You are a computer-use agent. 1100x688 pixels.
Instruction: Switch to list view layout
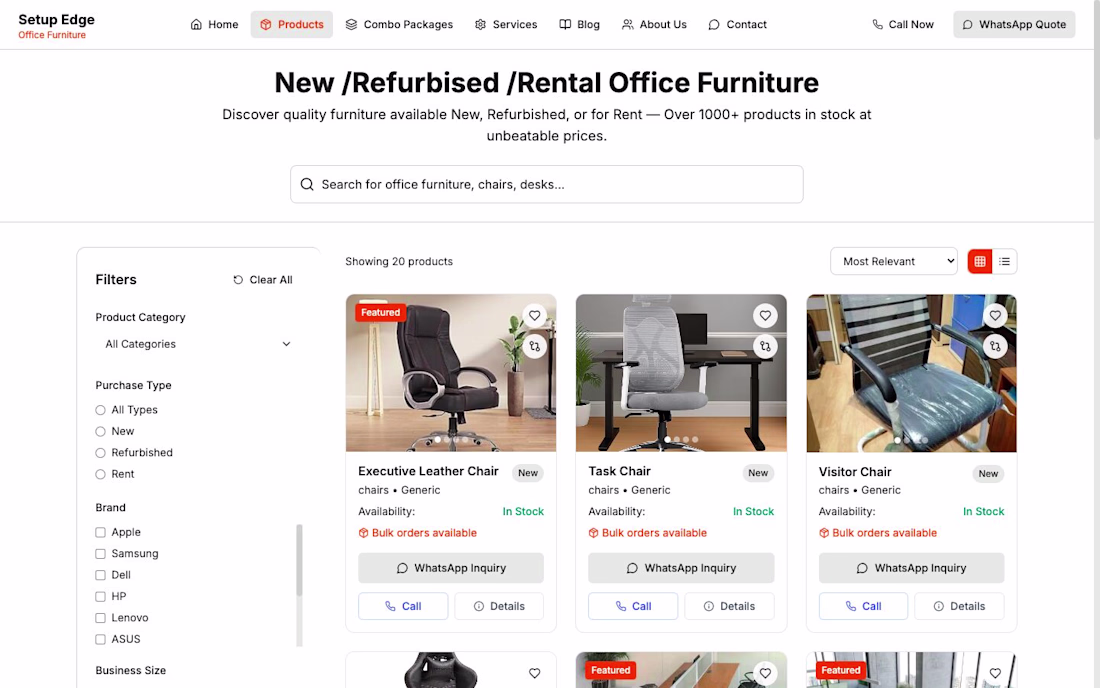tap(1005, 262)
